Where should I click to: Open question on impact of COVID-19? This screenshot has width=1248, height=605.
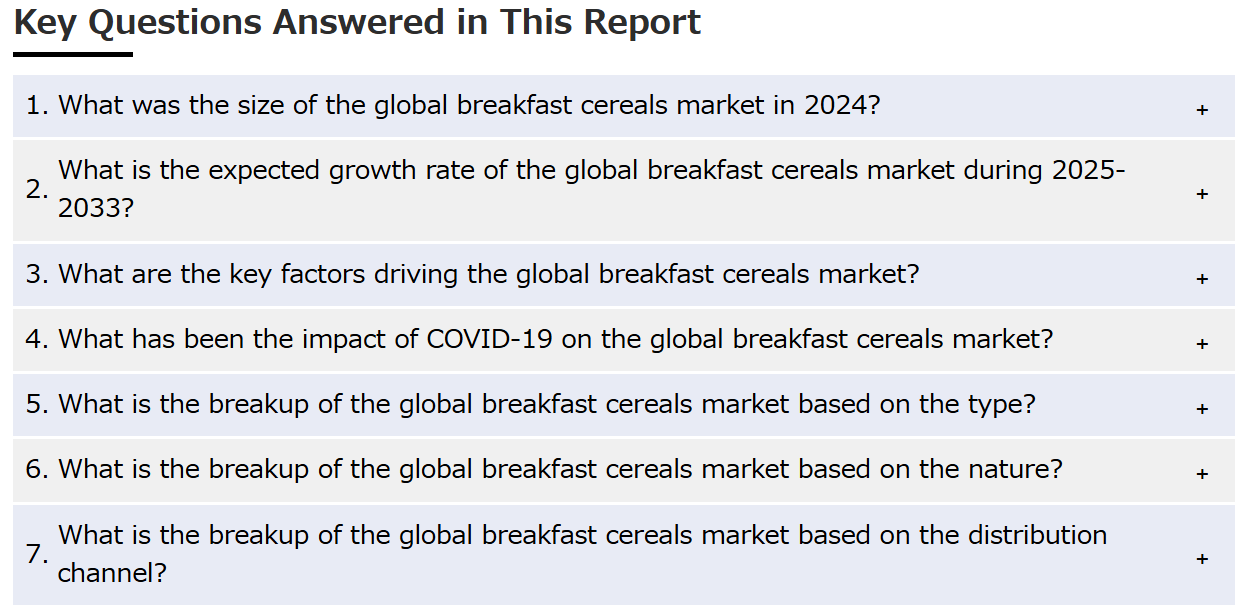coord(624,340)
